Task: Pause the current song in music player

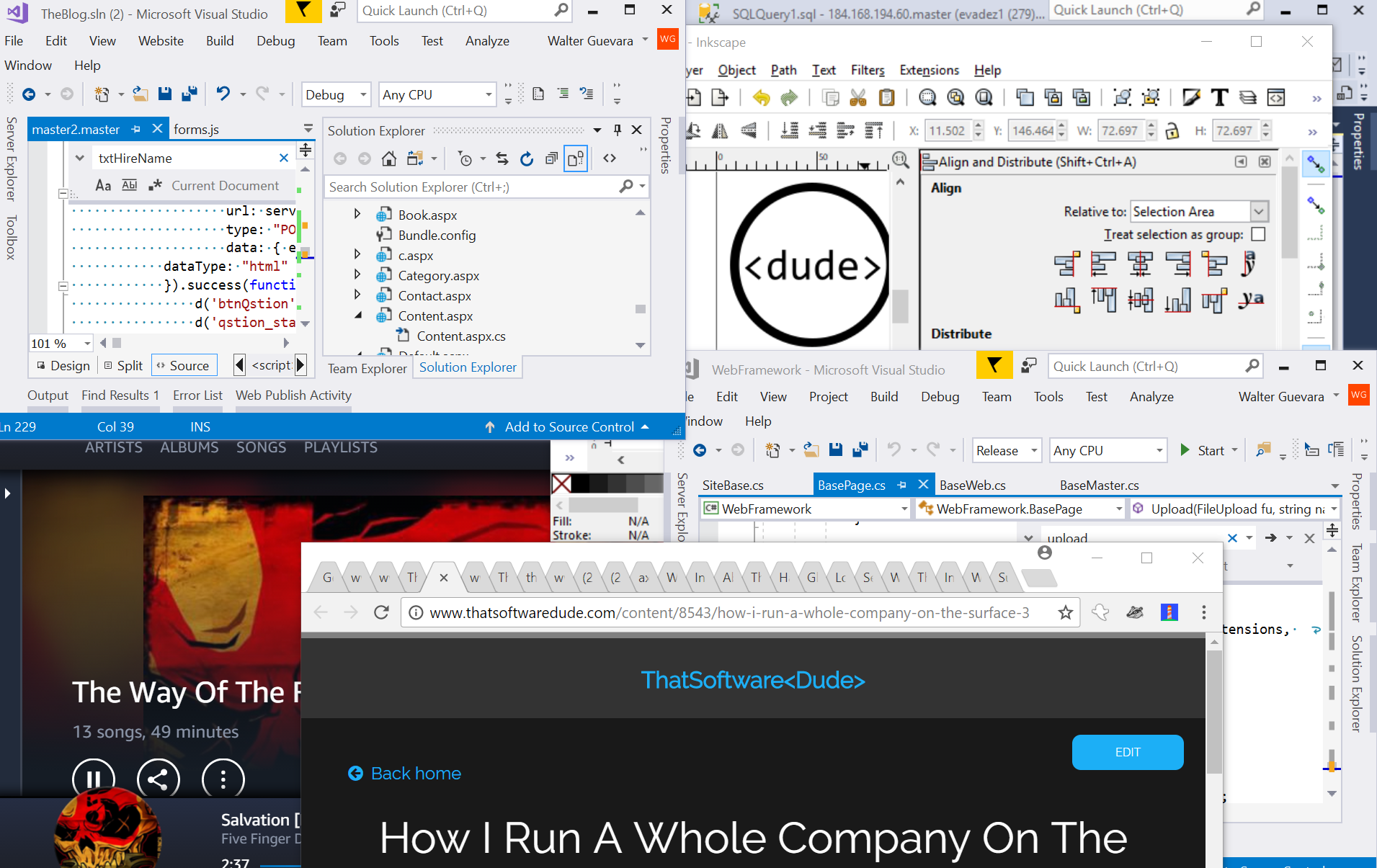Action: point(94,779)
